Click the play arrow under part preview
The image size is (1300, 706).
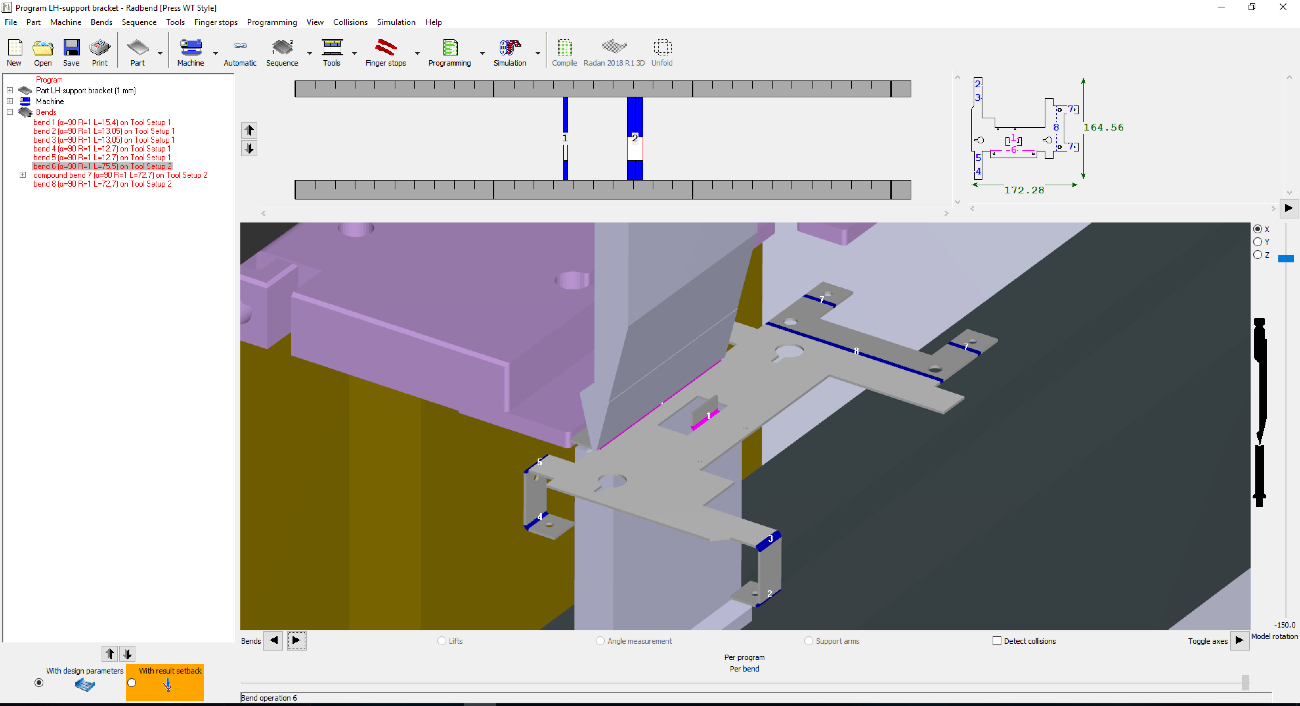tap(1290, 209)
